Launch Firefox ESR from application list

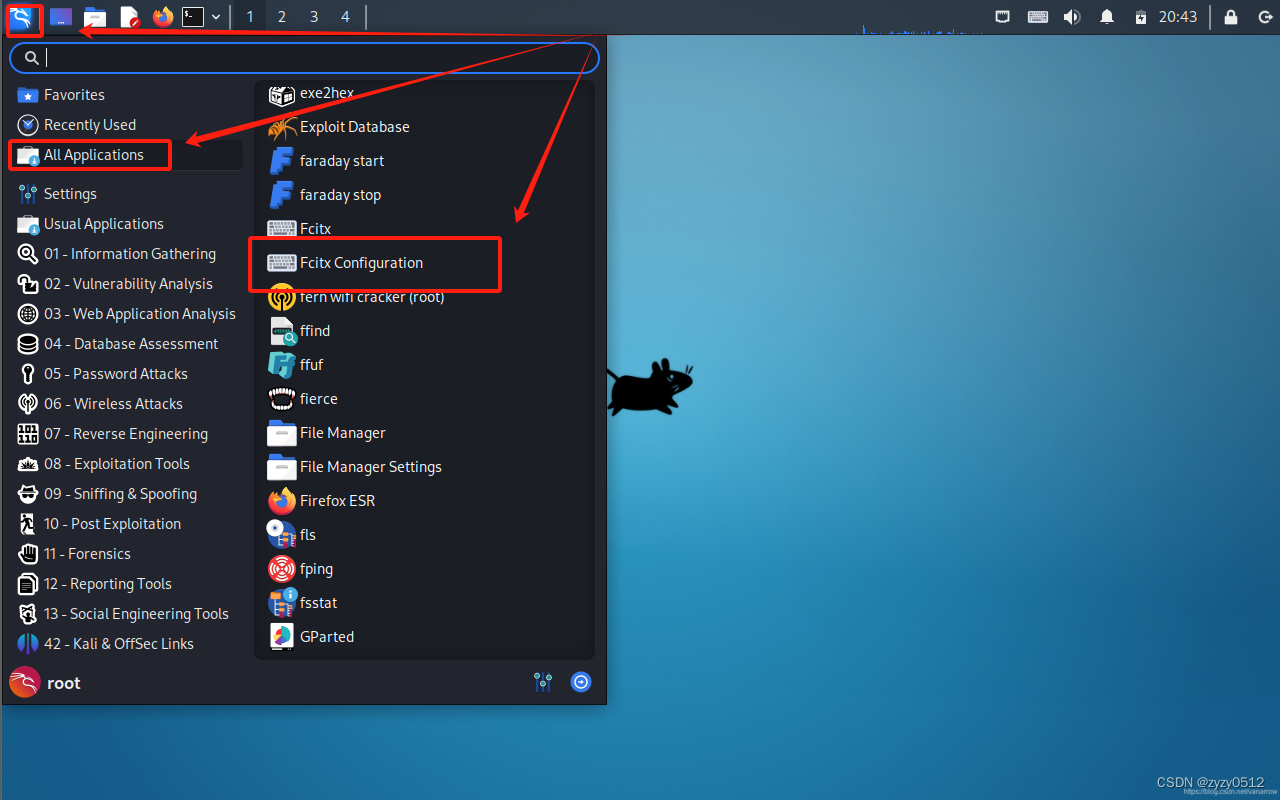(x=425, y=501)
